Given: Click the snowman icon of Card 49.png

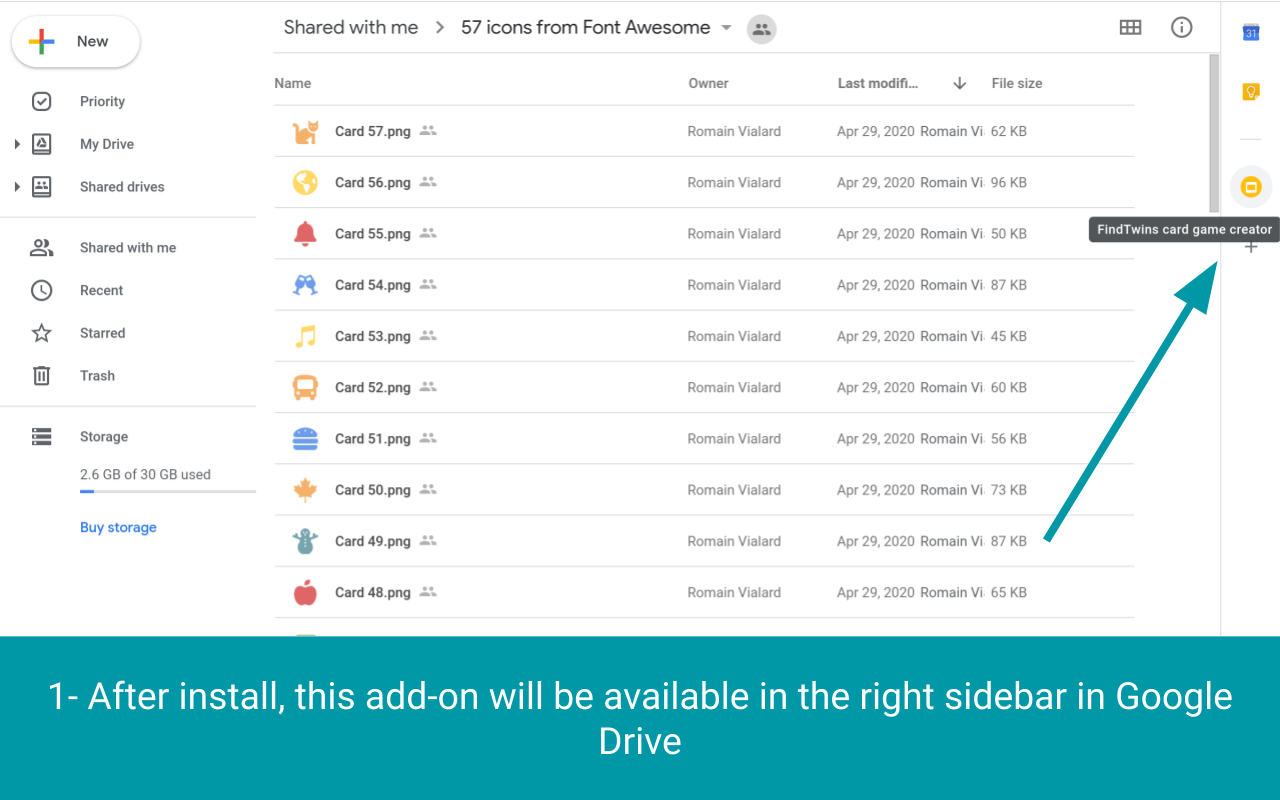Looking at the screenshot, I should click(305, 541).
